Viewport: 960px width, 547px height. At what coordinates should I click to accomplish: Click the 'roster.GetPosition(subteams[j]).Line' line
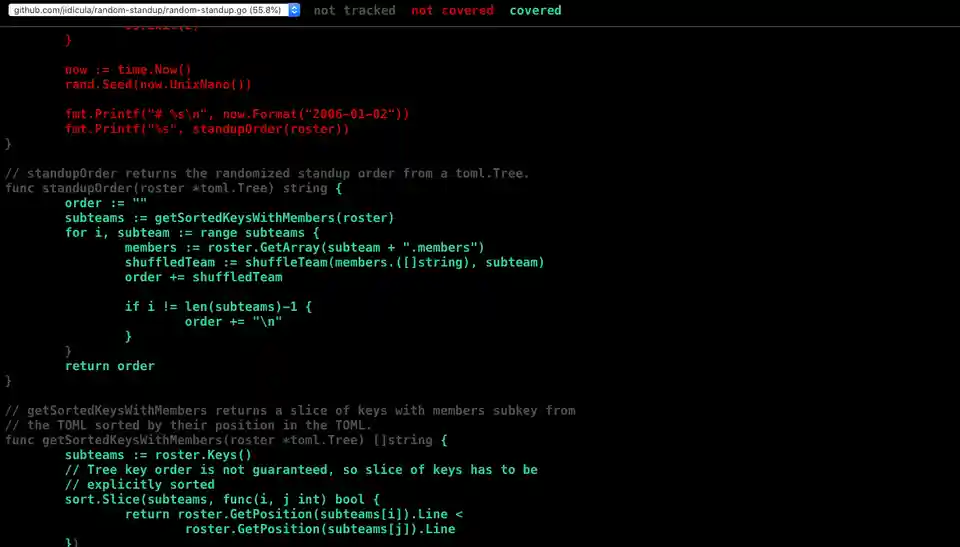click(x=320, y=529)
